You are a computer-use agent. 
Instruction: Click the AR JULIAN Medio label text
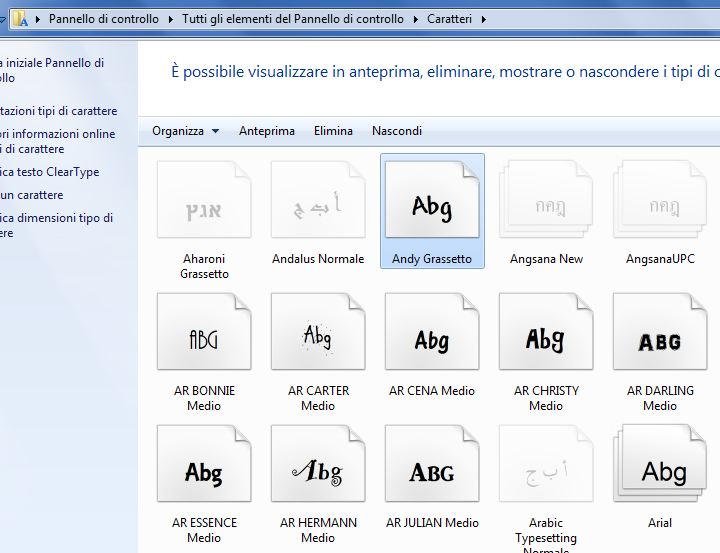432,523
